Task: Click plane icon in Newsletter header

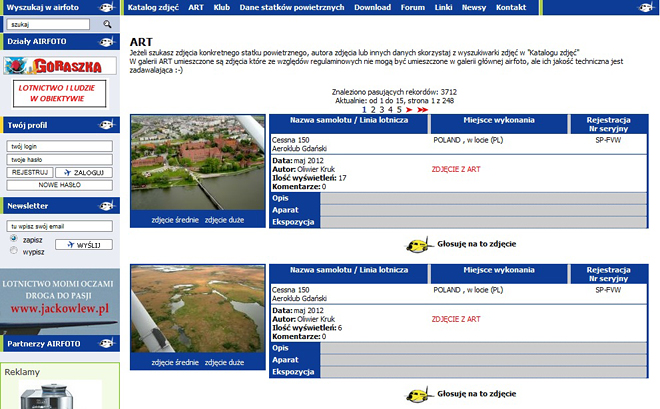Action: (x=107, y=206)
